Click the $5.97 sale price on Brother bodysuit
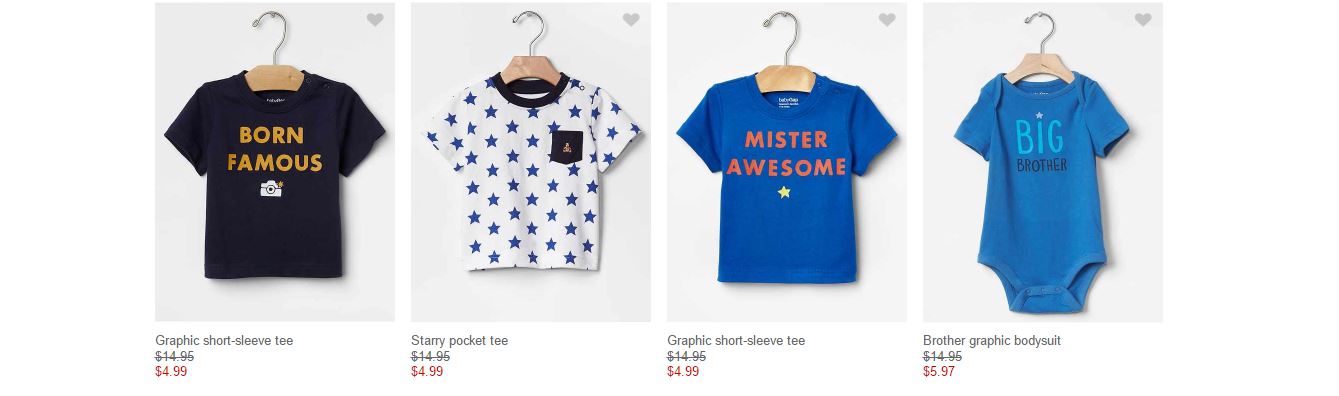The width and height of the screenshot is (1339, 396). 939,372
